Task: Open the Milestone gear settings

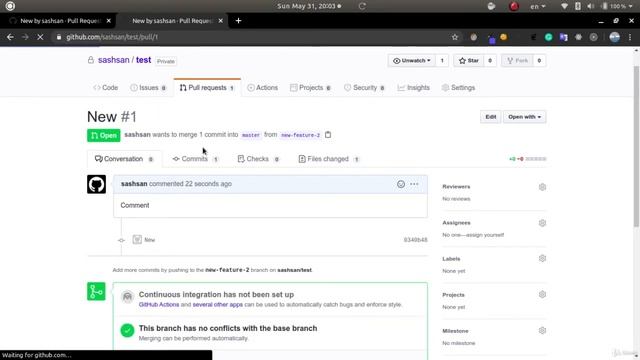Action: pos(542,330)
